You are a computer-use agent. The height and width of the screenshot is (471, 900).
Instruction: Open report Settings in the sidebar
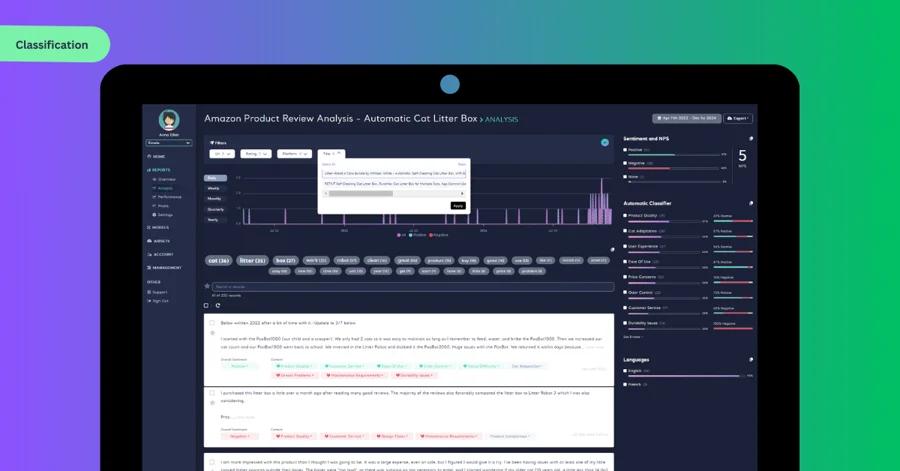click(x=162, y=215)
